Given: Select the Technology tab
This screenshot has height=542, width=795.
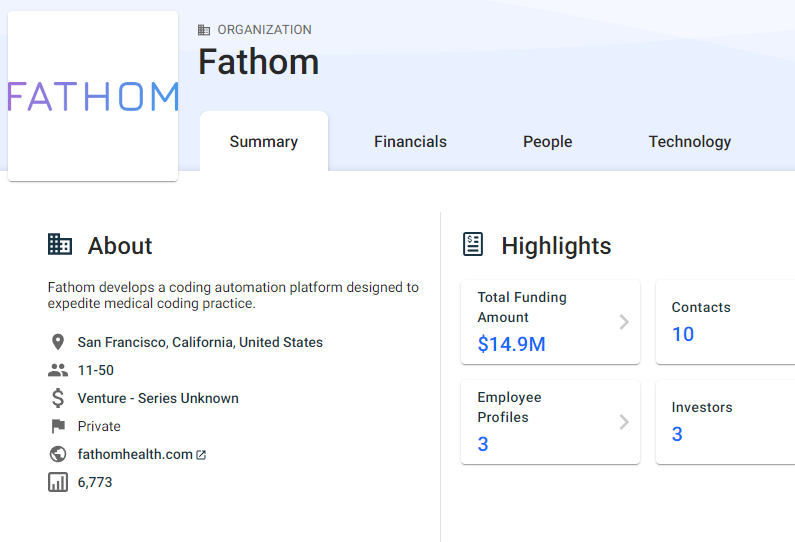Looking at the screenshot, I should click(689, 142).
